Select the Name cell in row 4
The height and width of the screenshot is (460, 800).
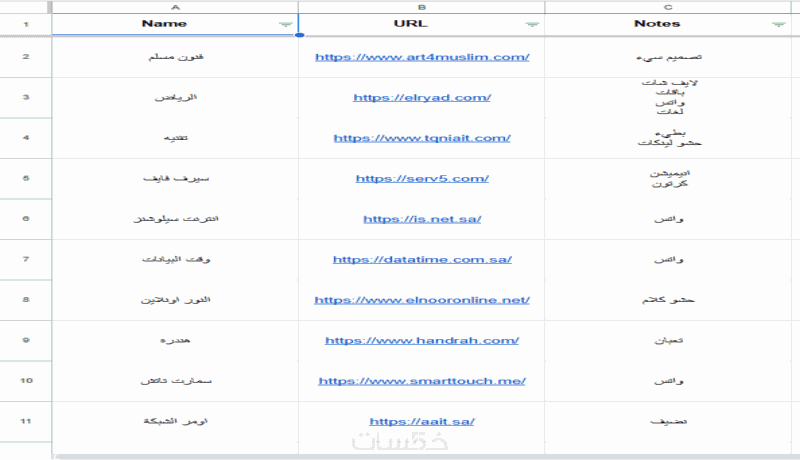pyautogui.click(x=175, y=138)
